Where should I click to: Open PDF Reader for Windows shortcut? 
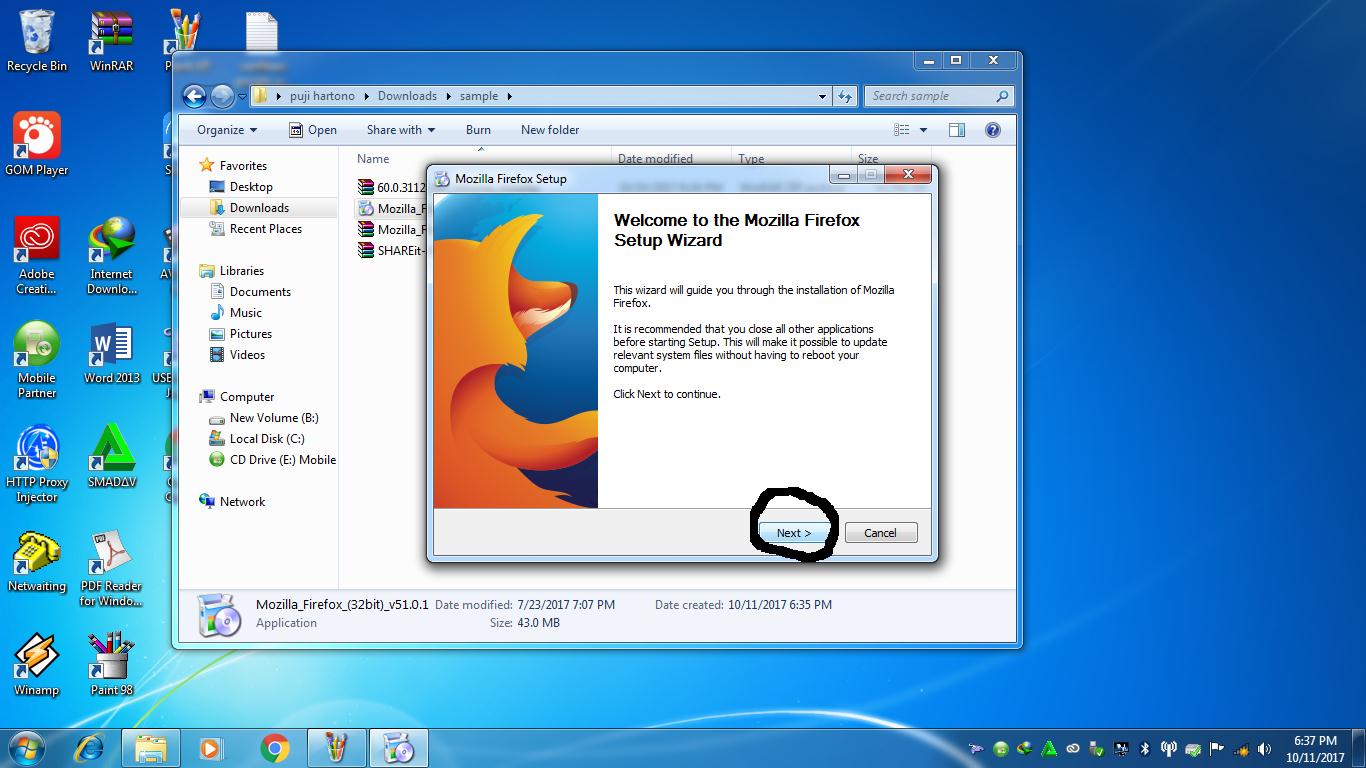pos(111,568)
